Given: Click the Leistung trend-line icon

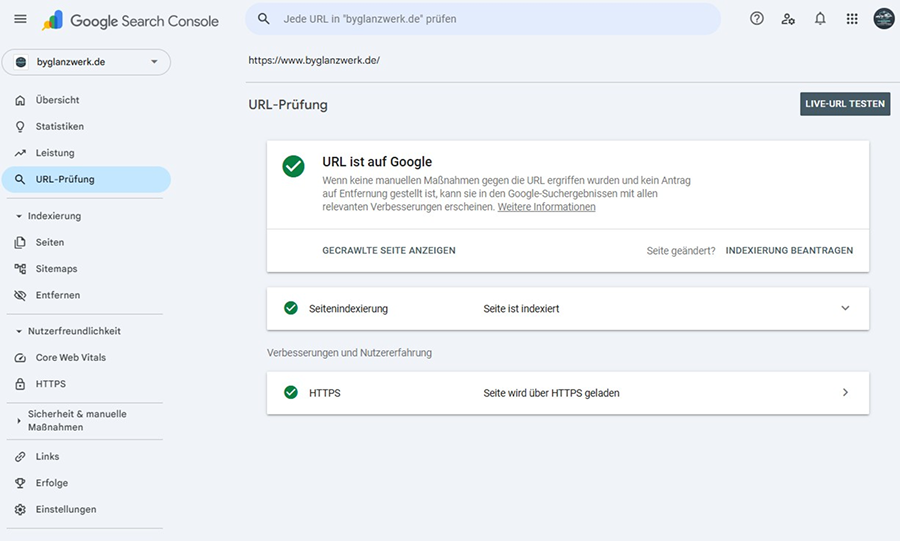Looking at the screenshot, I should (20, 153).
